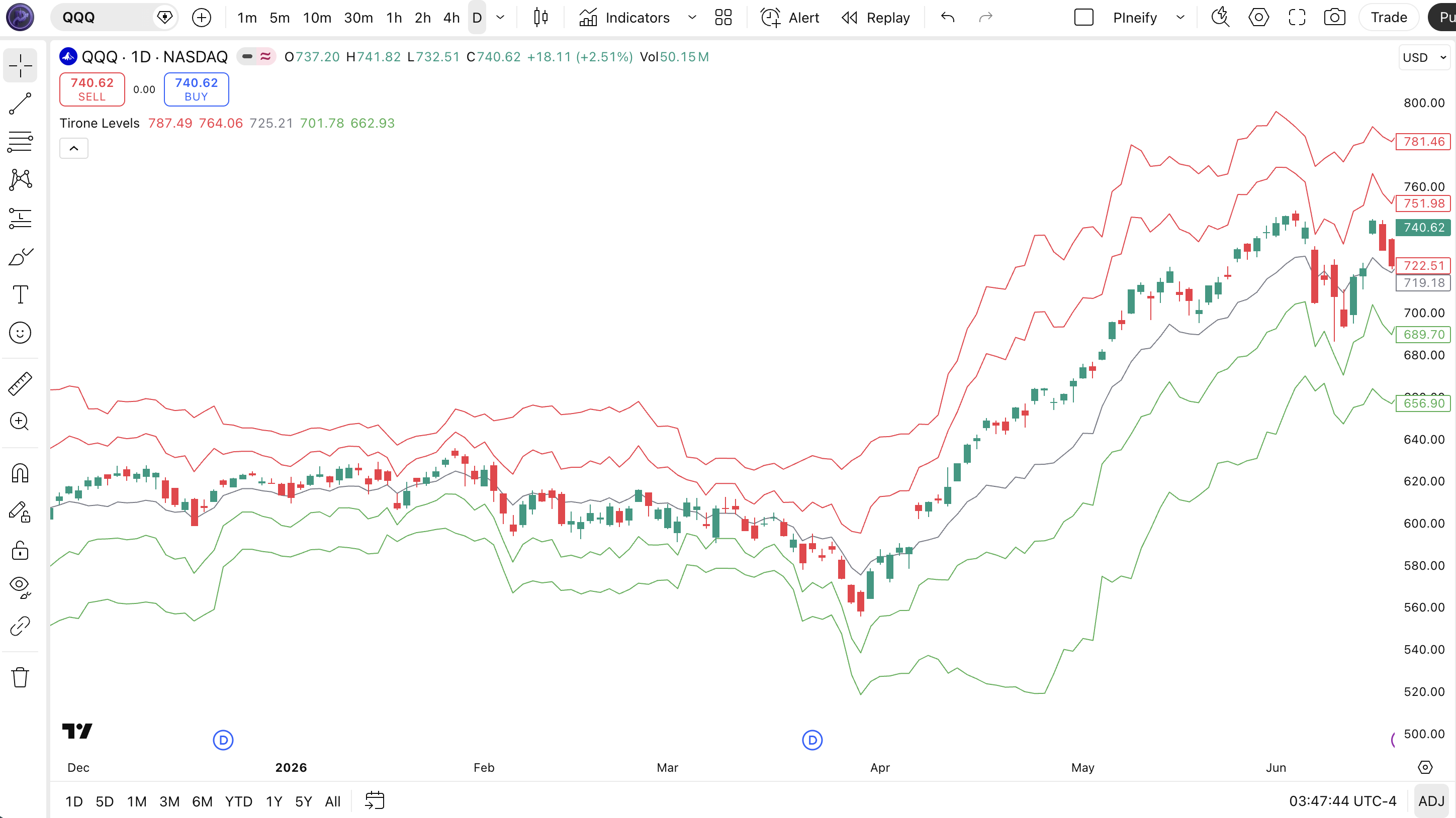The height and width of the screenshot is (818, 1456).
Task: Toggle magnet mode
Action: point(20,473)
